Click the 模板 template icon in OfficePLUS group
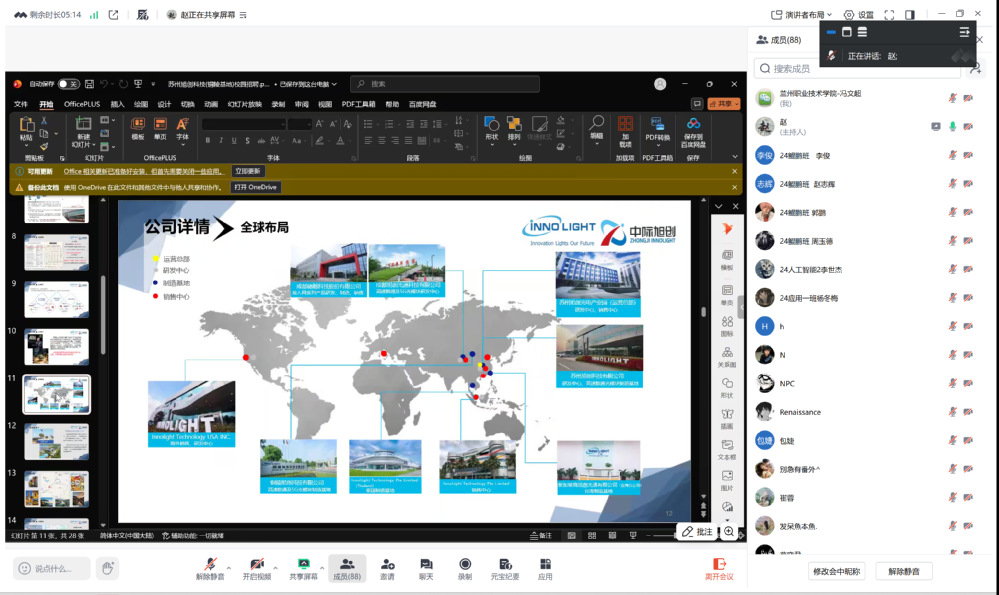 coord(138,124)
